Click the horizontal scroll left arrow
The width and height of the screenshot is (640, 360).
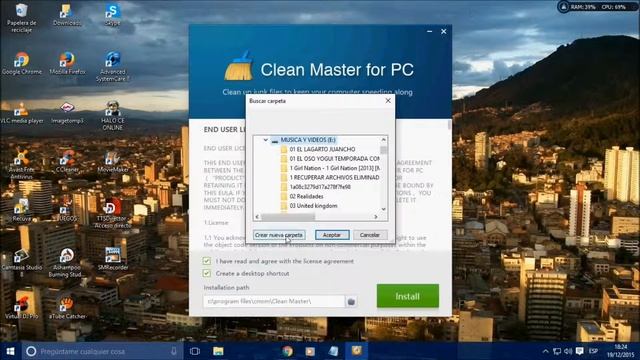pos(257,217)
